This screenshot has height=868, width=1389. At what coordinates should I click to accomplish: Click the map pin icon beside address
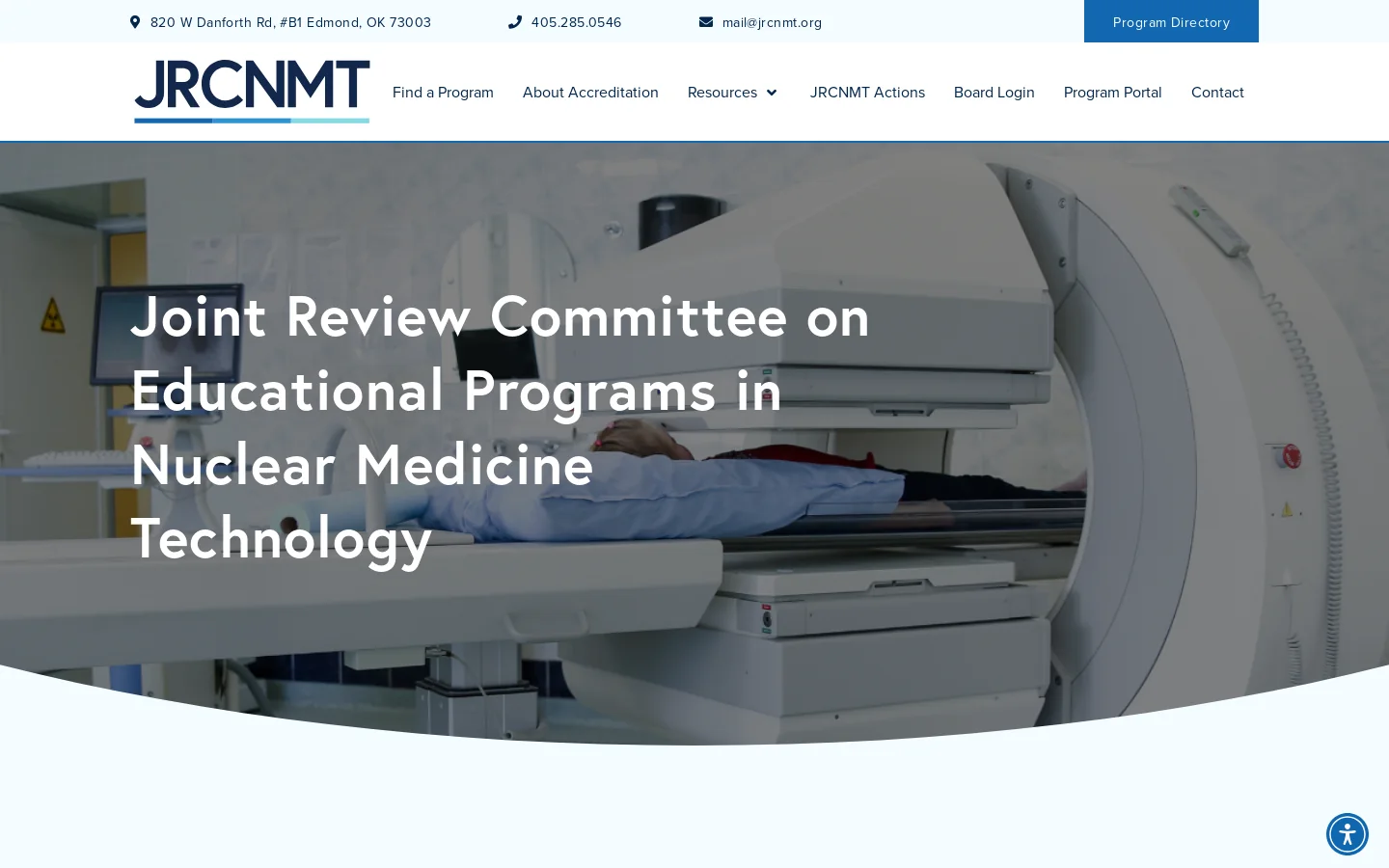coord(135,22)
